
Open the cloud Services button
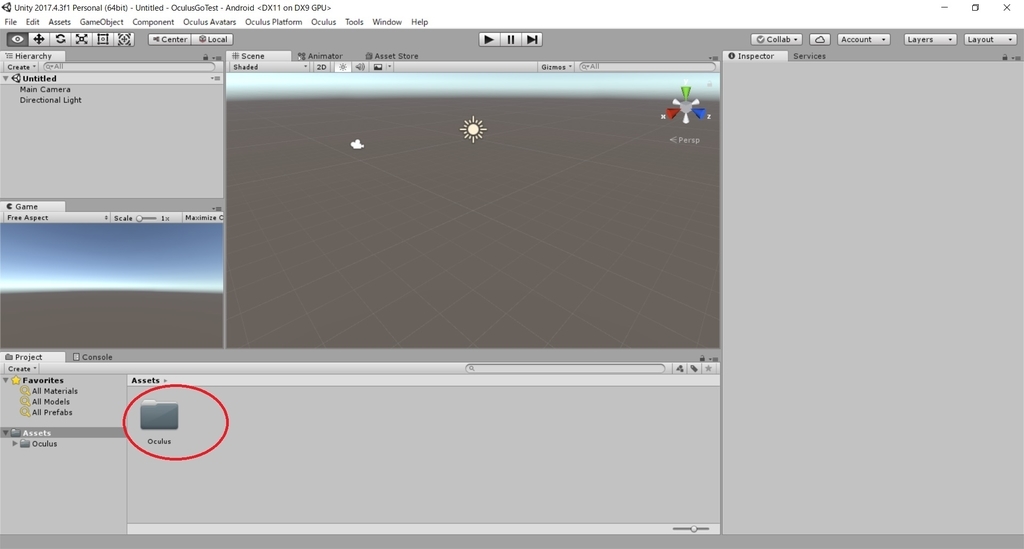[x=820, y=39]
